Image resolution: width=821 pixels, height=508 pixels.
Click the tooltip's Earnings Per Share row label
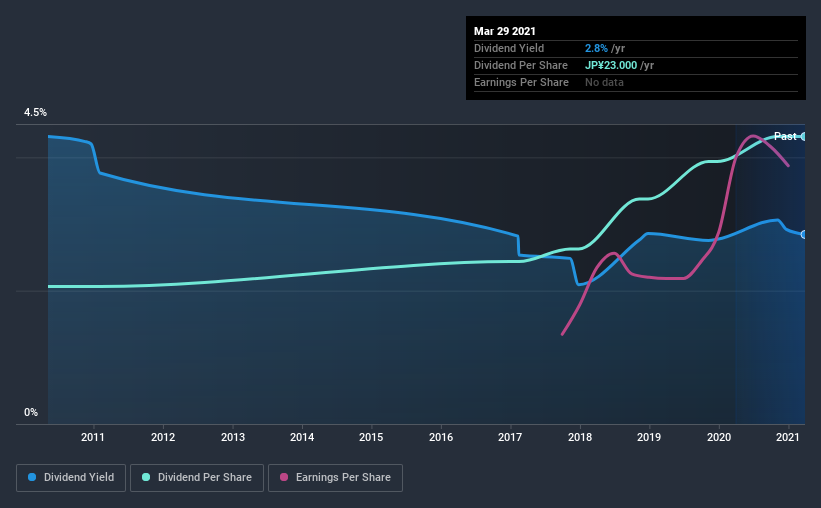pyautogui.click(x=521, y=82)
